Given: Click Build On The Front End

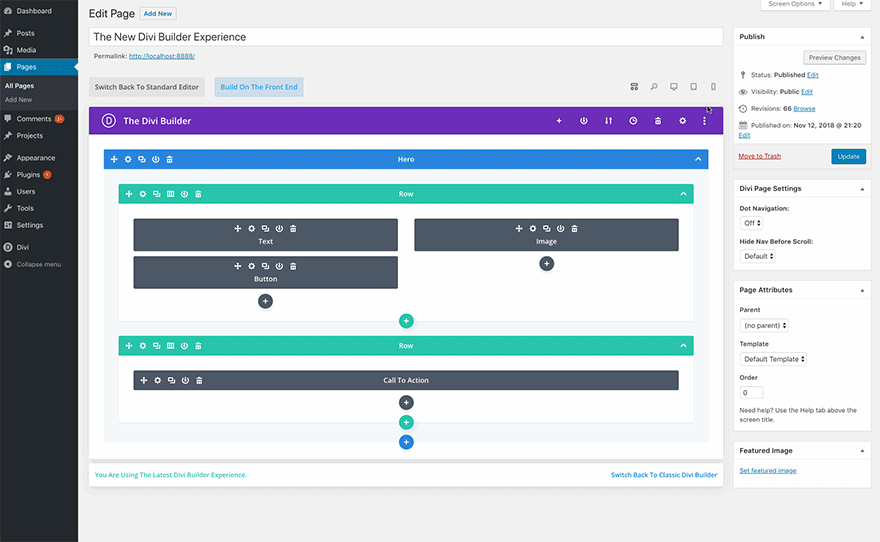Looking at the screenshot, I should pyautogui.click(x=259, y=87).
